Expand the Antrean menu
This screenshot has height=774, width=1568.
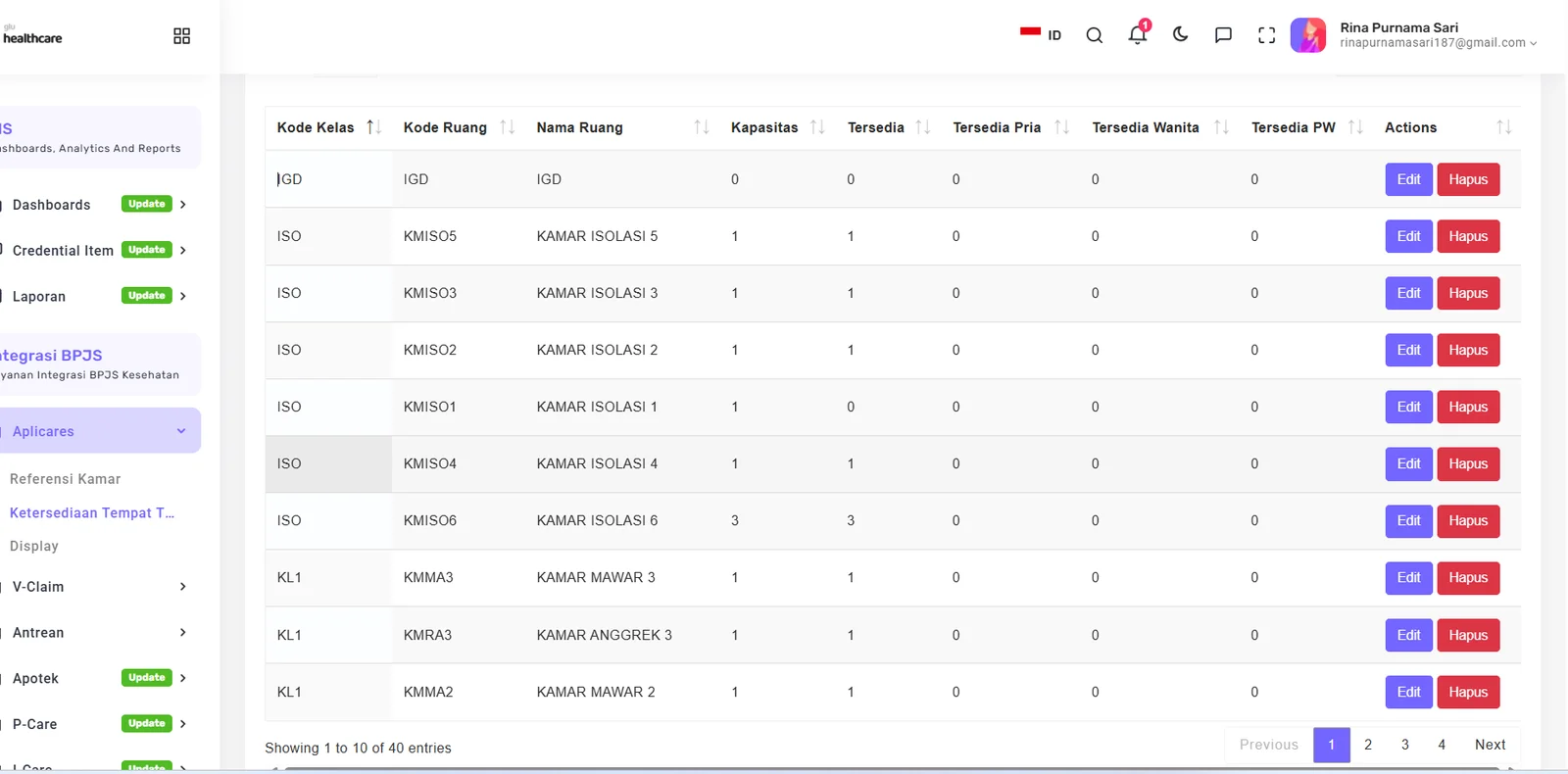pos(98,633)
